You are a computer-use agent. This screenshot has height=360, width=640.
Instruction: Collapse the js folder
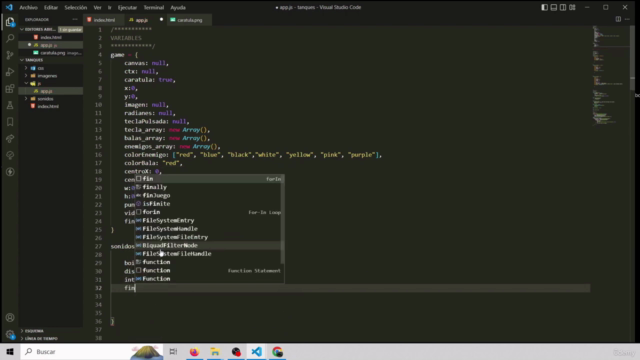[x=26, y=83]
